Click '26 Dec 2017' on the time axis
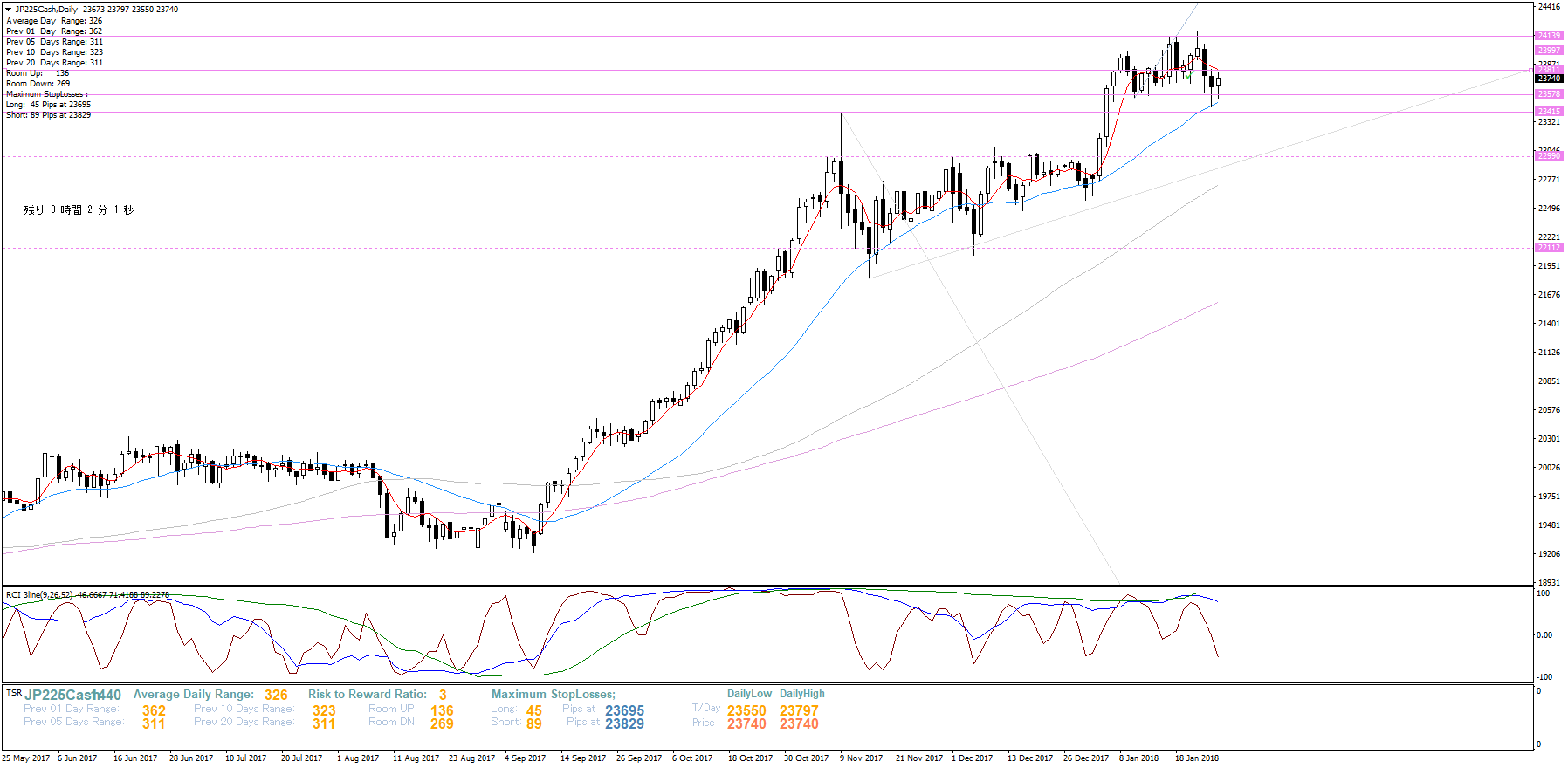Viewport: 1568px width, 768px height. [1086, 758]
